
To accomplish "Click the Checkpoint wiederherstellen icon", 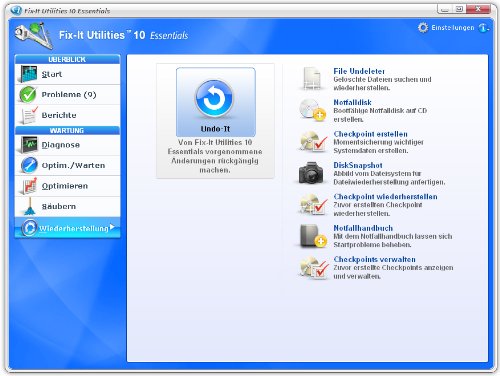I will (313, 204).
